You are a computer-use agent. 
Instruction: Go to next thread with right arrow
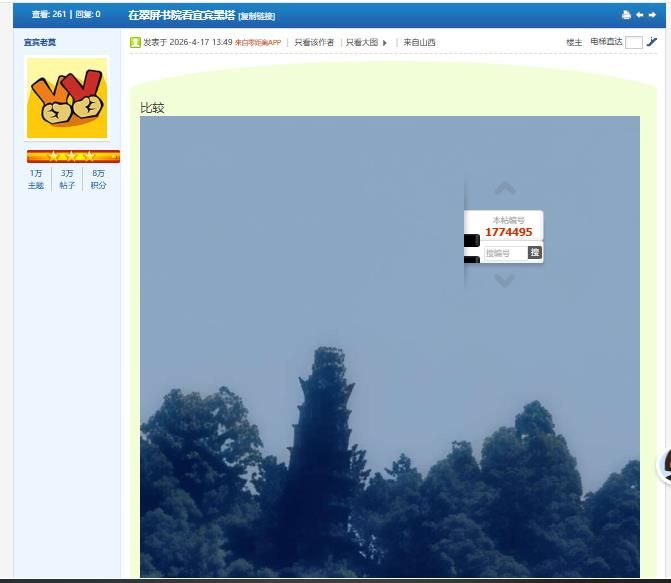click(x=653, y=15)
